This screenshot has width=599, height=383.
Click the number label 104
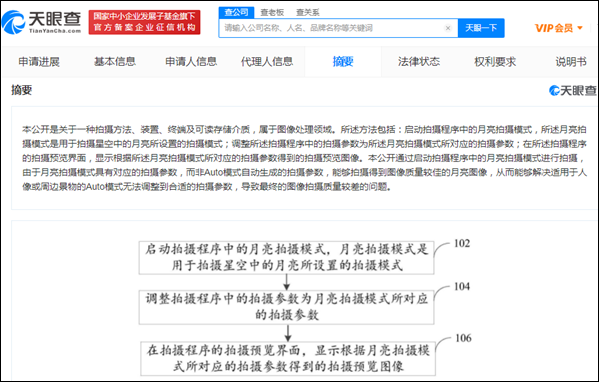(x=462, y=286)
